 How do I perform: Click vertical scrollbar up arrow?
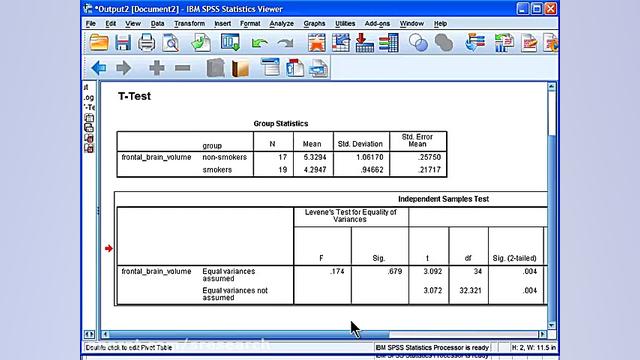tap(551, 87)
